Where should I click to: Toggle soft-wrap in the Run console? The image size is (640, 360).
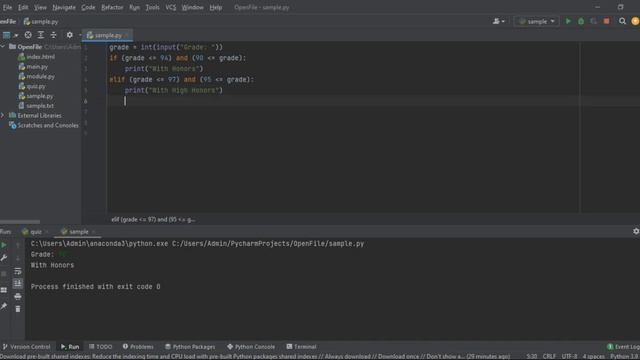pyautogui.click(x=18, y=271)
